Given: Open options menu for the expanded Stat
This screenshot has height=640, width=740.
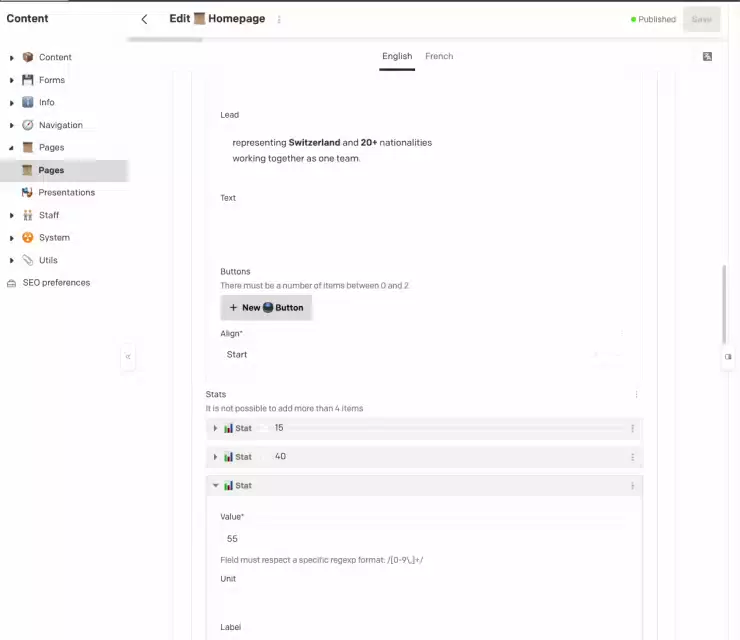Looking at the screenshot, I should pos(632,486).
